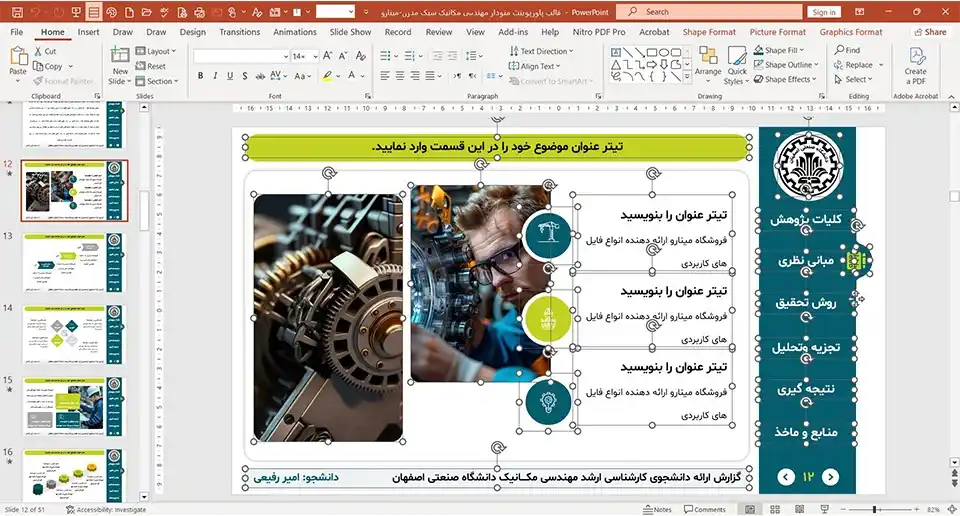
Task: Open ribbon display options icon in title bar
Action: 860,12
